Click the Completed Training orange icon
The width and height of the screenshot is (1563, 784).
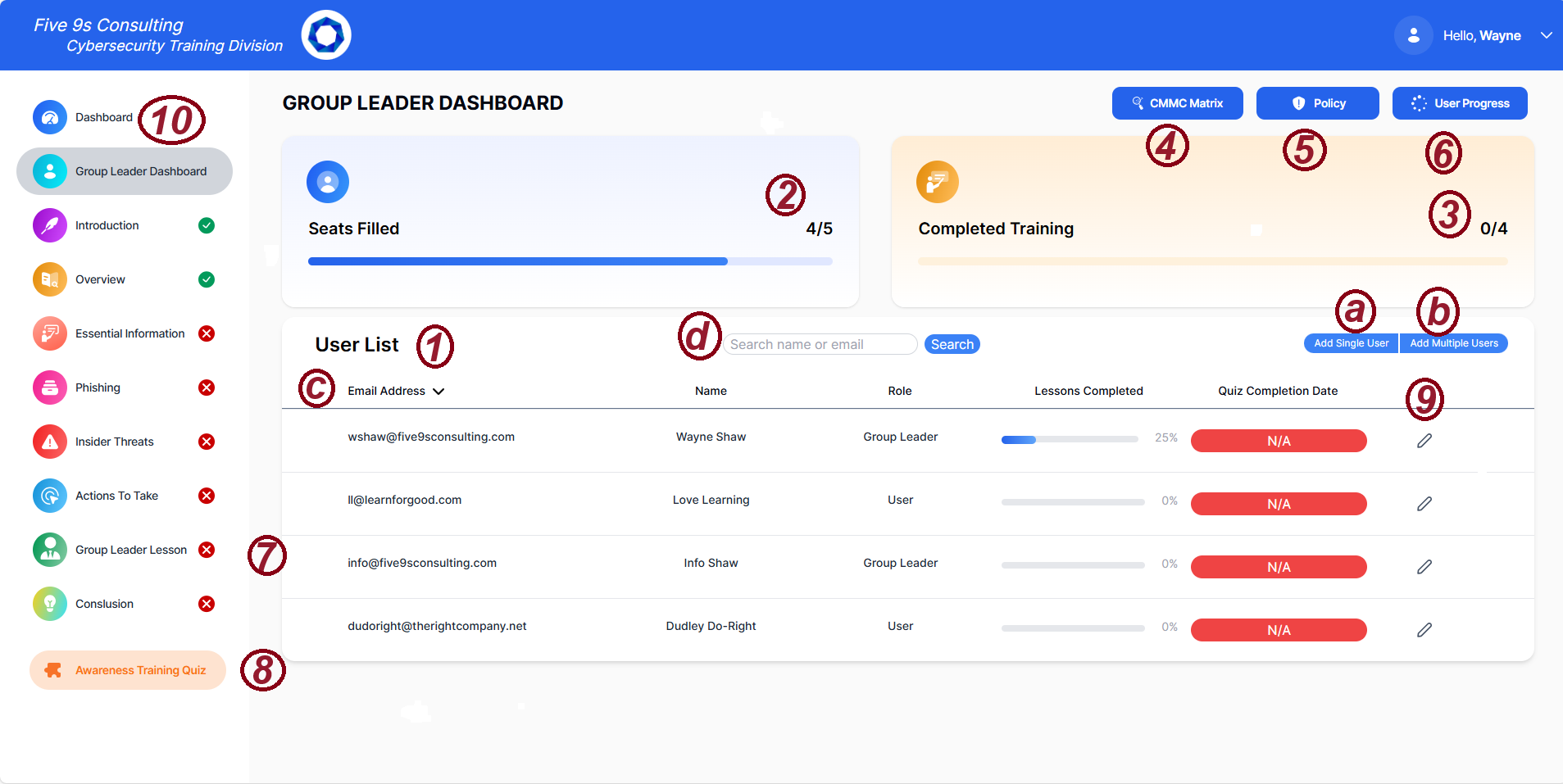coord(938,182)
